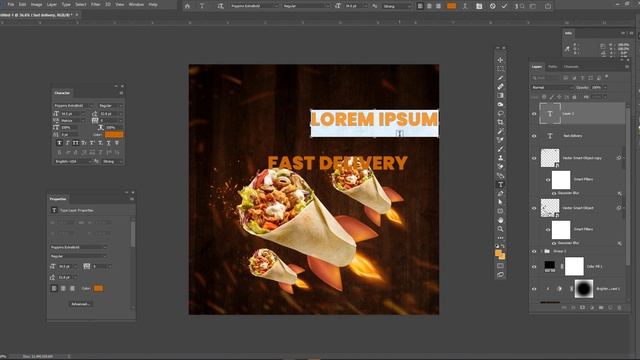This screenshot has height=360, width=640.
Task: Select the Horizontal Type tool in toolbar
Action: (x=500, y=184)
